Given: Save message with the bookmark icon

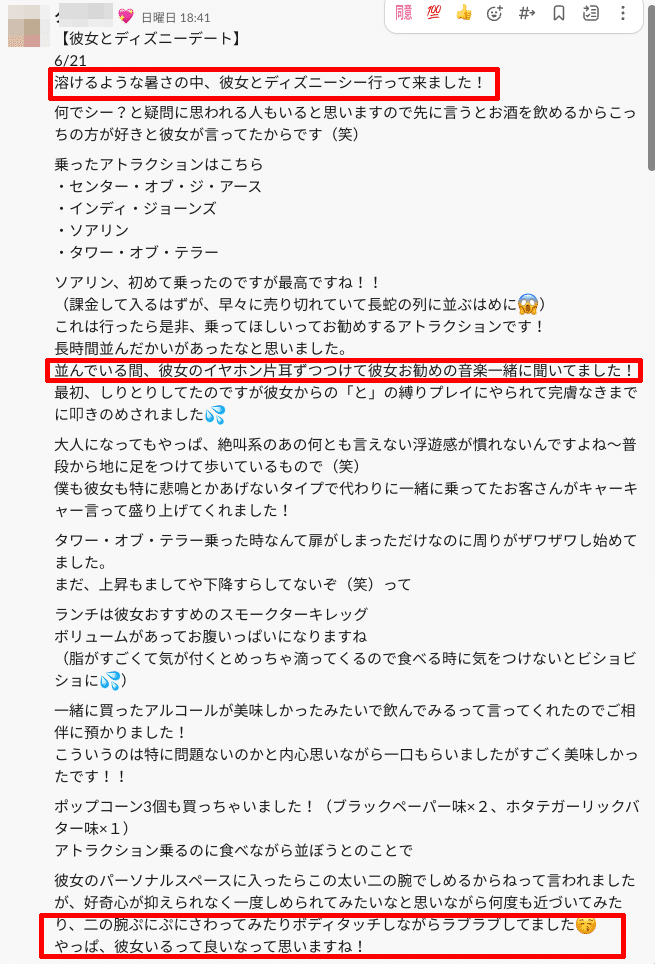Looking at the screenshot, I should pos(558,13).
